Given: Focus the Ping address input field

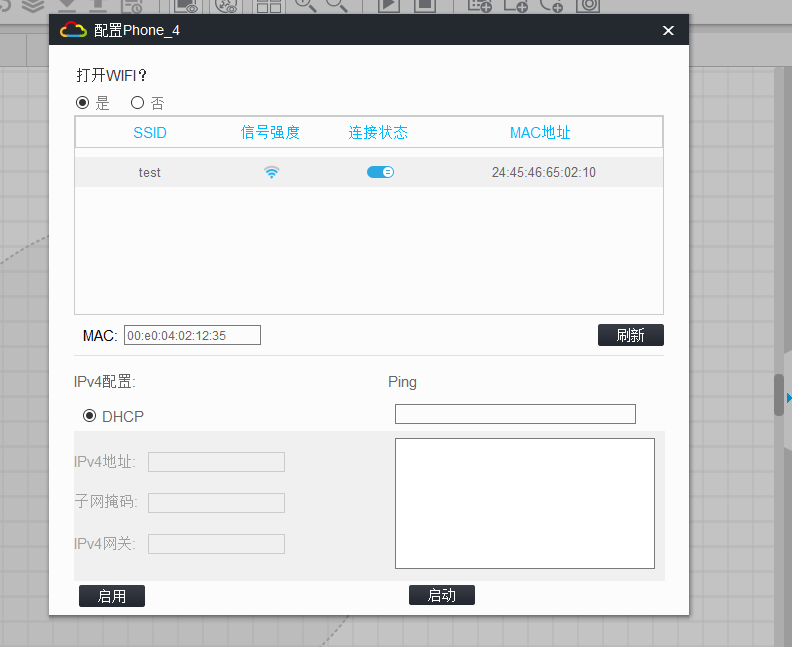Looking at the screenshot, I should point(515,414).
